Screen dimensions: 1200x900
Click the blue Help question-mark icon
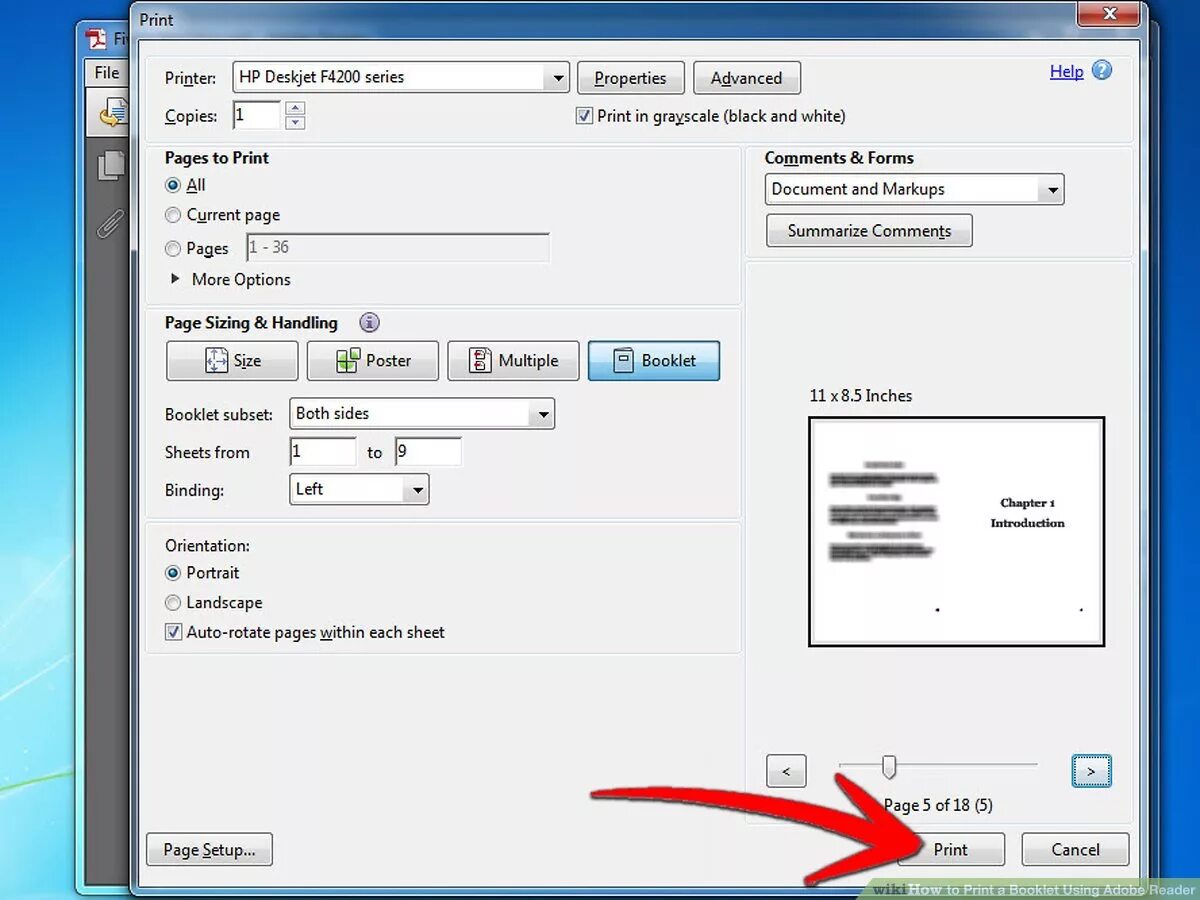point(1102,71)
